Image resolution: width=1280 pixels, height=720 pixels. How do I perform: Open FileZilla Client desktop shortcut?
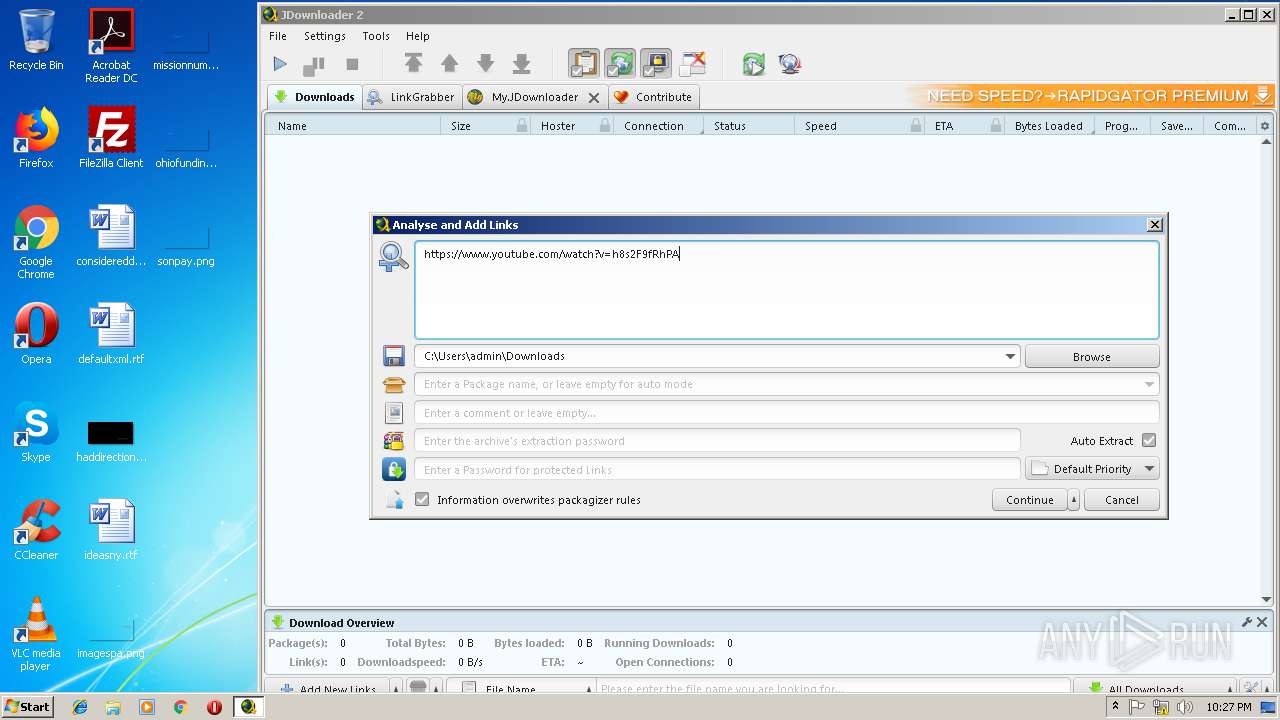pos(111,137)
